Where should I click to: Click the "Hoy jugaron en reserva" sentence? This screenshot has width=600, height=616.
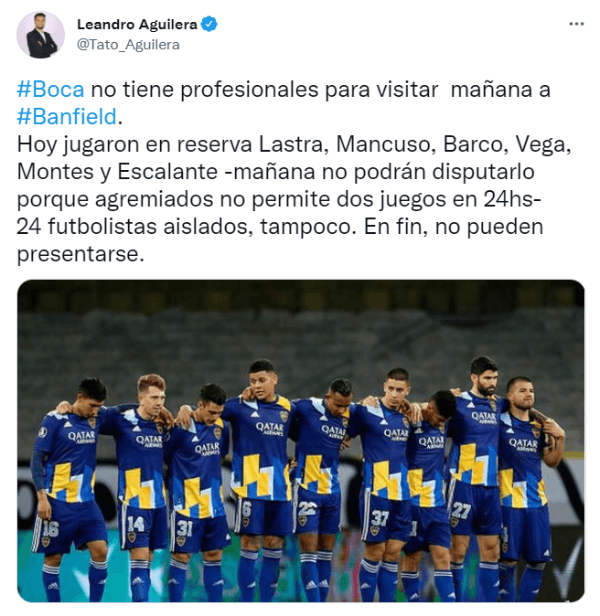pyautogui.click(x=134, y=145)
